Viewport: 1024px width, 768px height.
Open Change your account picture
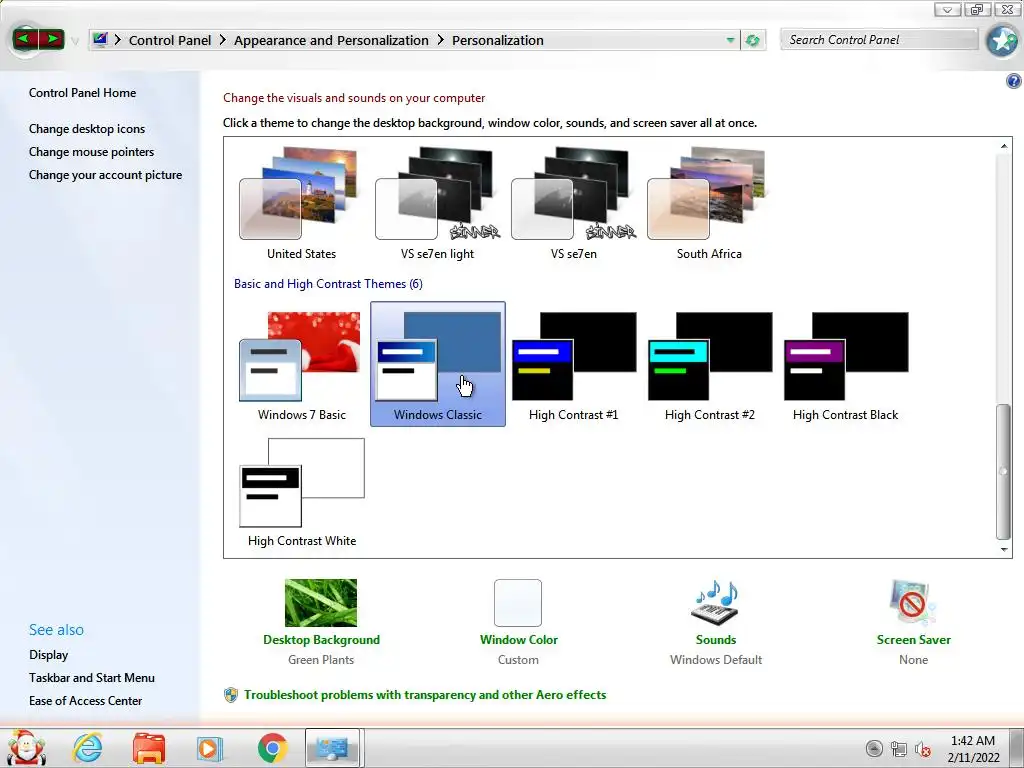pos(105,175)
